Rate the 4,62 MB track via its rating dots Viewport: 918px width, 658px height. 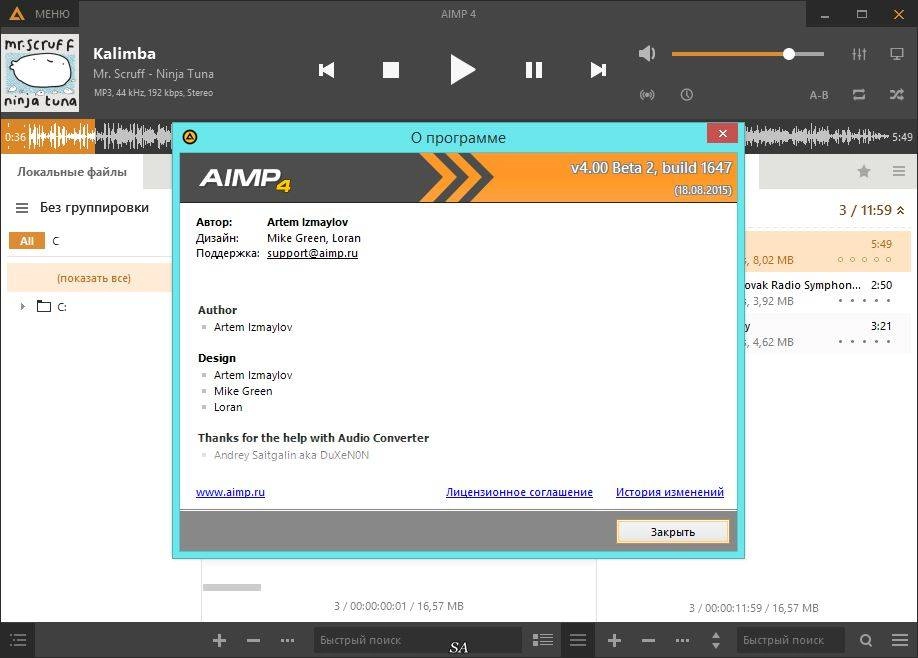click(x=864, y=341)
